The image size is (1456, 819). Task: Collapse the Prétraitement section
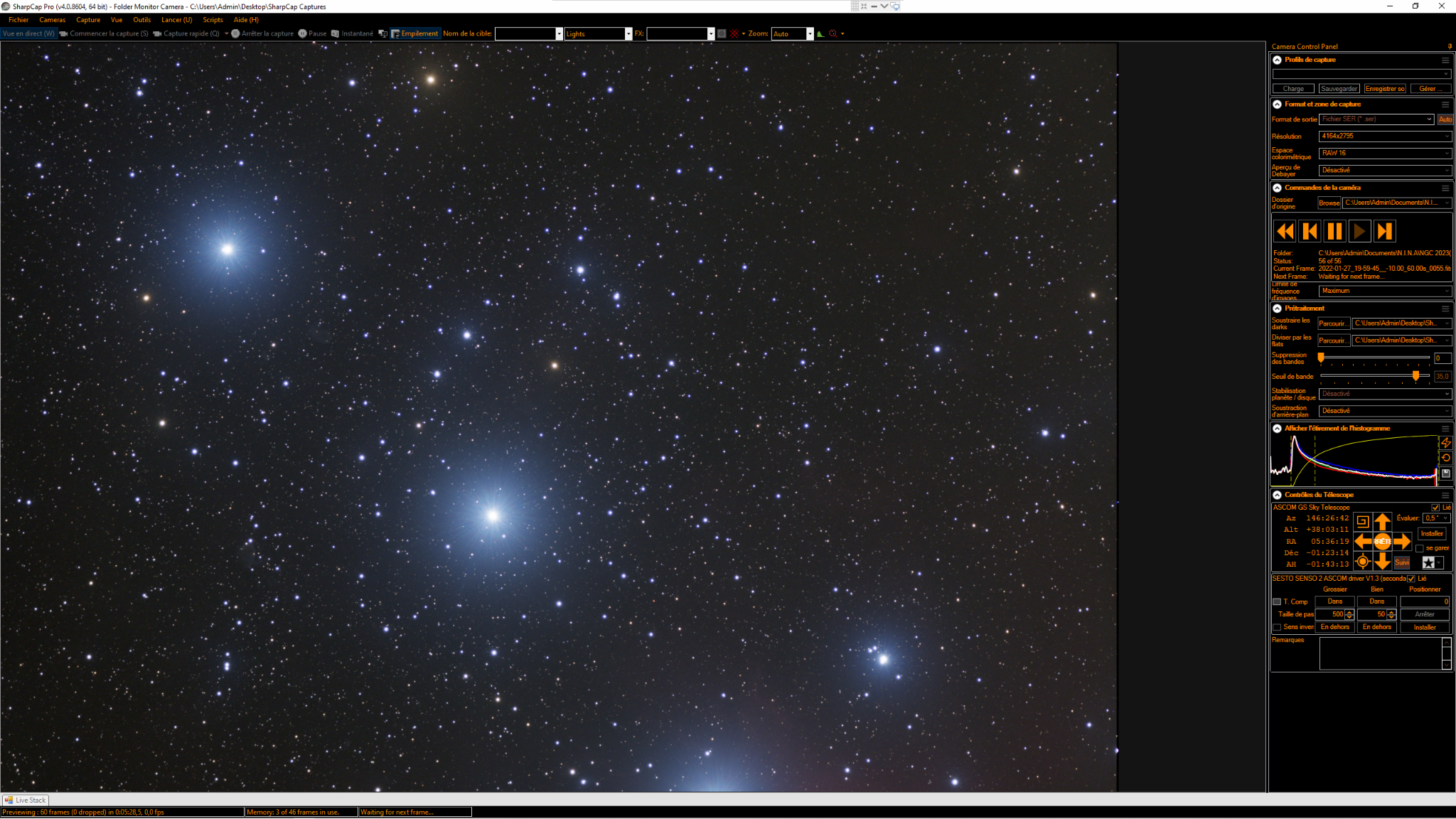point(1278,309)
